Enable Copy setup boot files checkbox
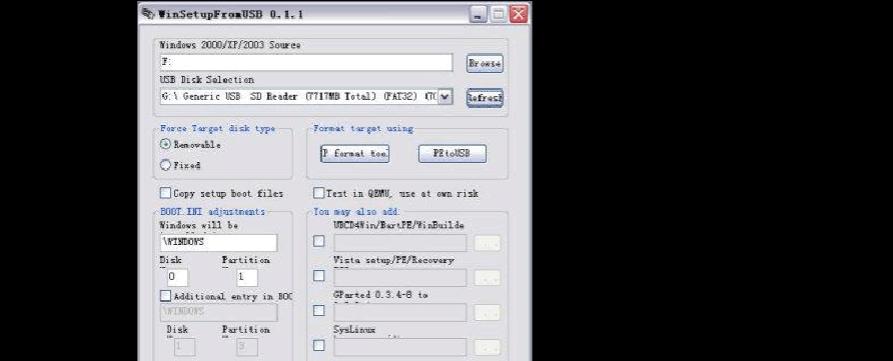Image resolution: width=893 pixels, height=361 pixels. tap(165, 193)
